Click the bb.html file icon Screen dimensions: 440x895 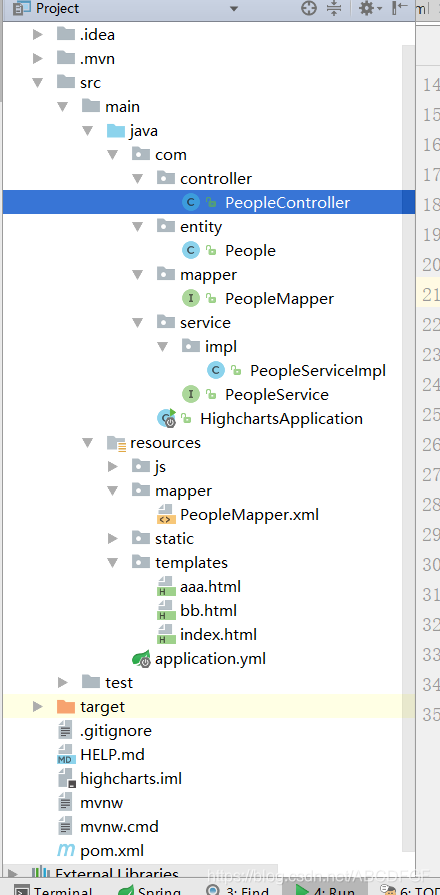[x=165, y=610]
